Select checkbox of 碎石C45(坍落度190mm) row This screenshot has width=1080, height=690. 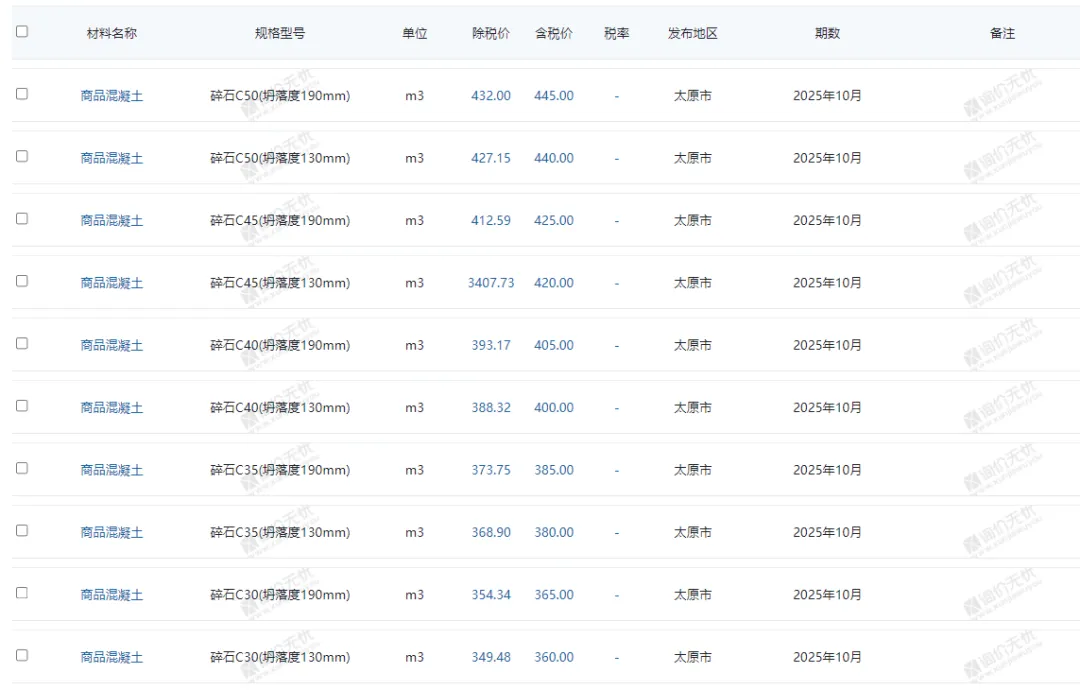coord(22,218)
